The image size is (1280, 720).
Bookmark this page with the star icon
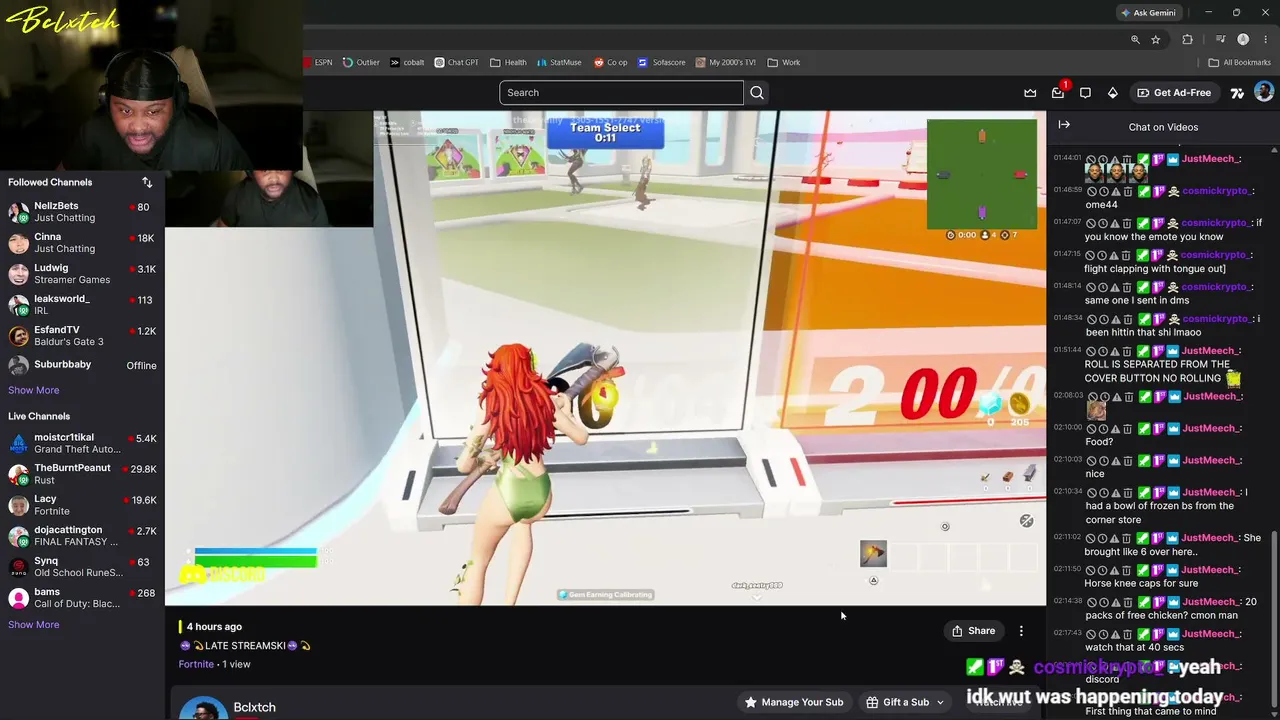click(x=1156, y=39)
